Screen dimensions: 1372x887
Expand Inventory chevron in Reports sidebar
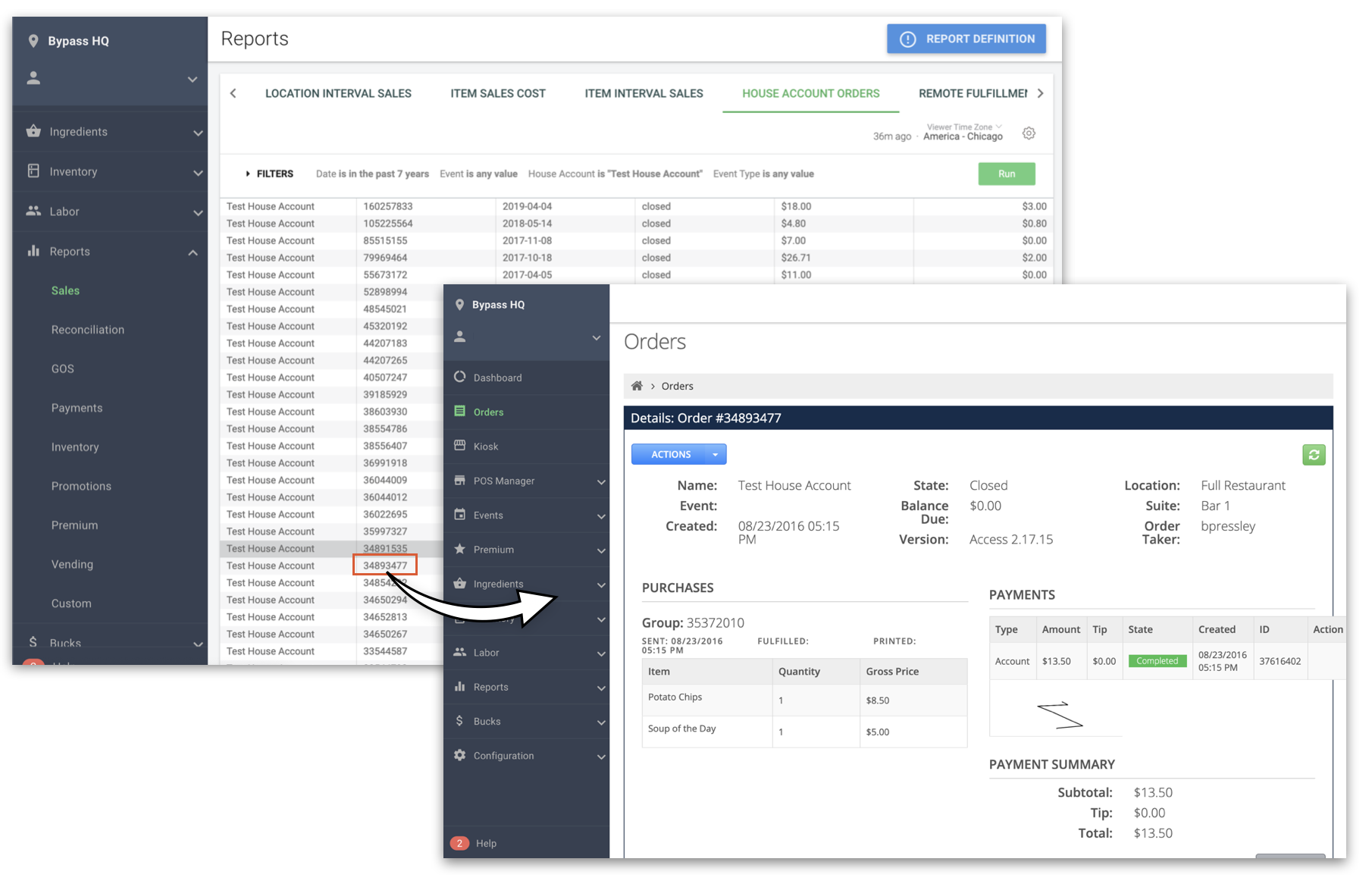[x=198, y=173]
